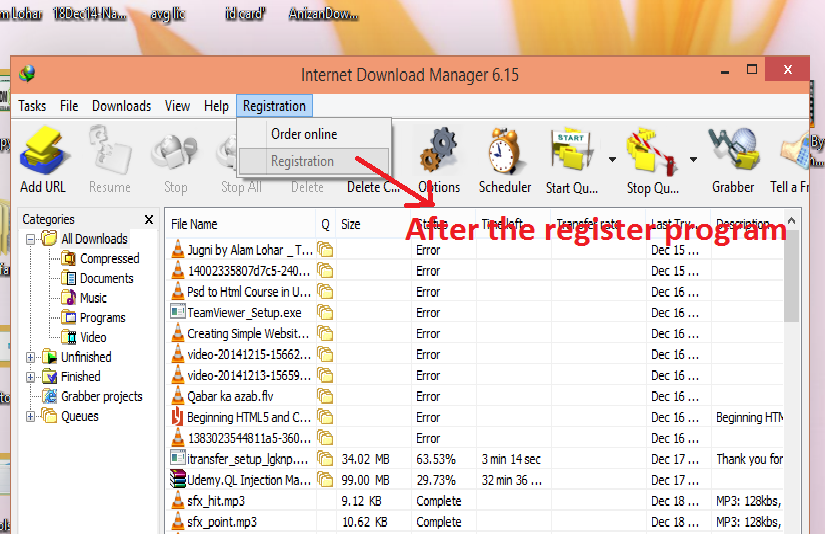Click the Unfinished folder icon
This screenshot has width=825, height=534.
click(x=50, y=357)
